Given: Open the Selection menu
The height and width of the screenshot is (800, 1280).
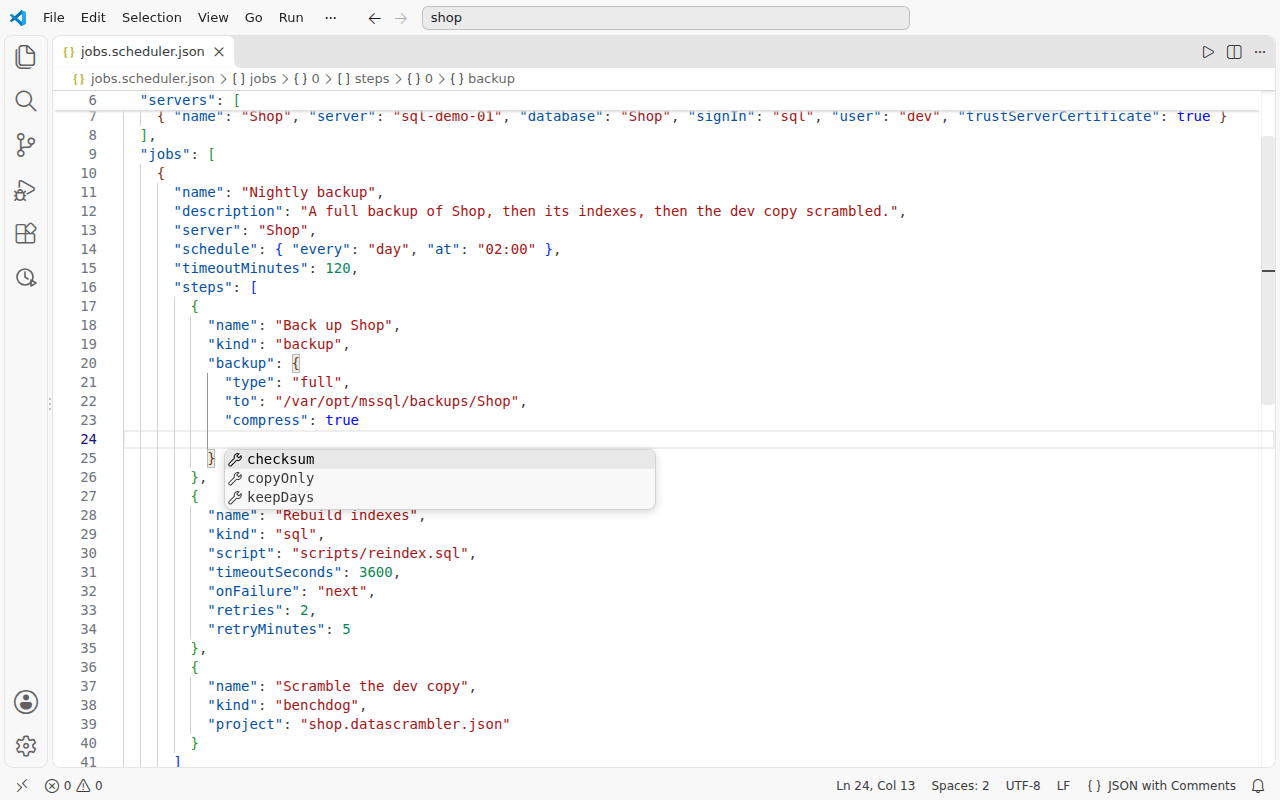Looking at the screenshot, I should [152, 18].
